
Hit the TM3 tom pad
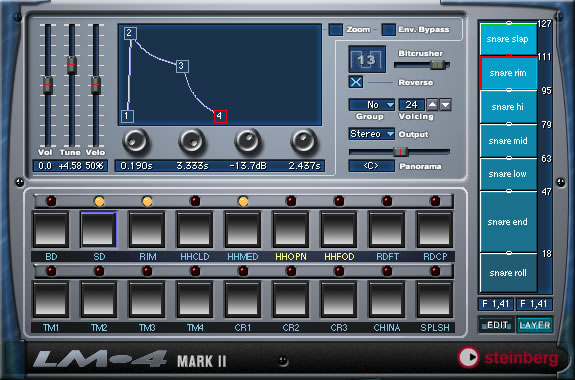pos(147,299)
